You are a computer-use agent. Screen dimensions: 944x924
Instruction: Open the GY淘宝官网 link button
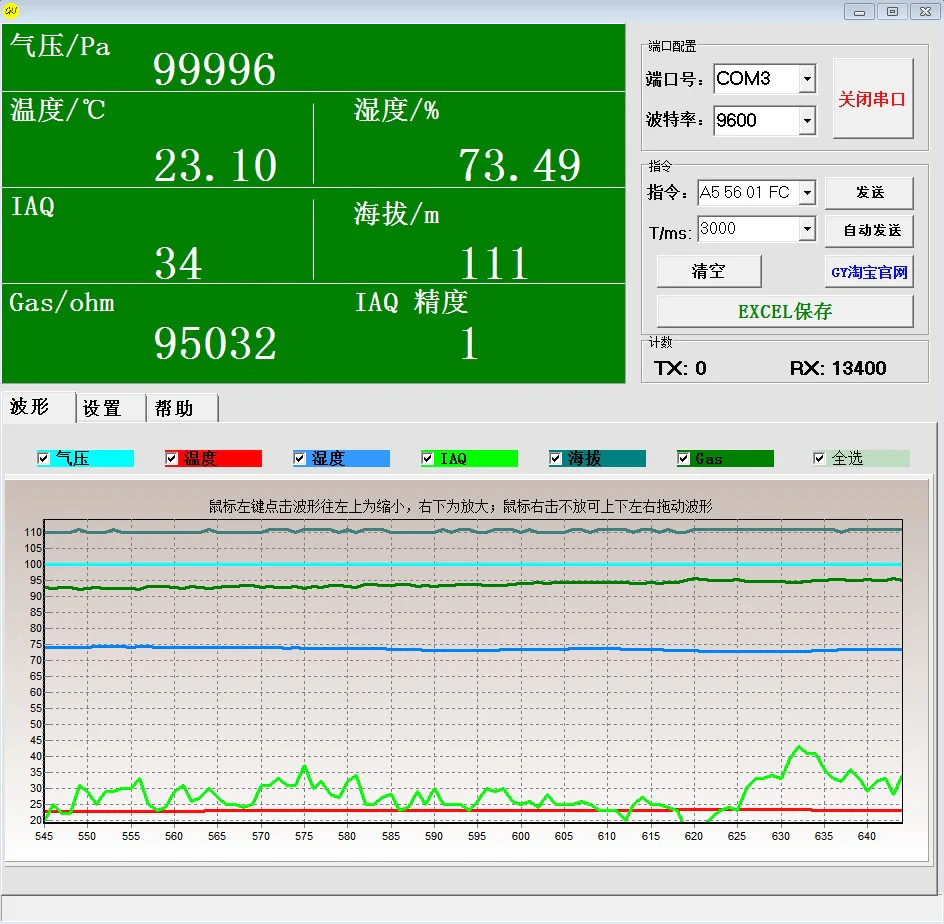click(x=869, y=272)
